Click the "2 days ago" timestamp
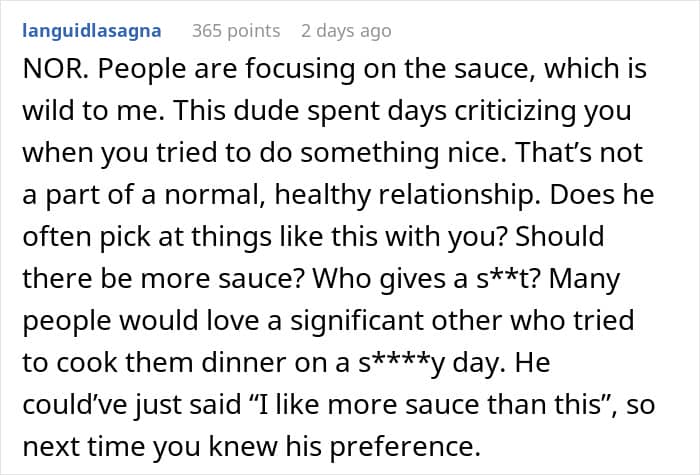This screenshot has width=700, height=475. (x=346, y=31)
